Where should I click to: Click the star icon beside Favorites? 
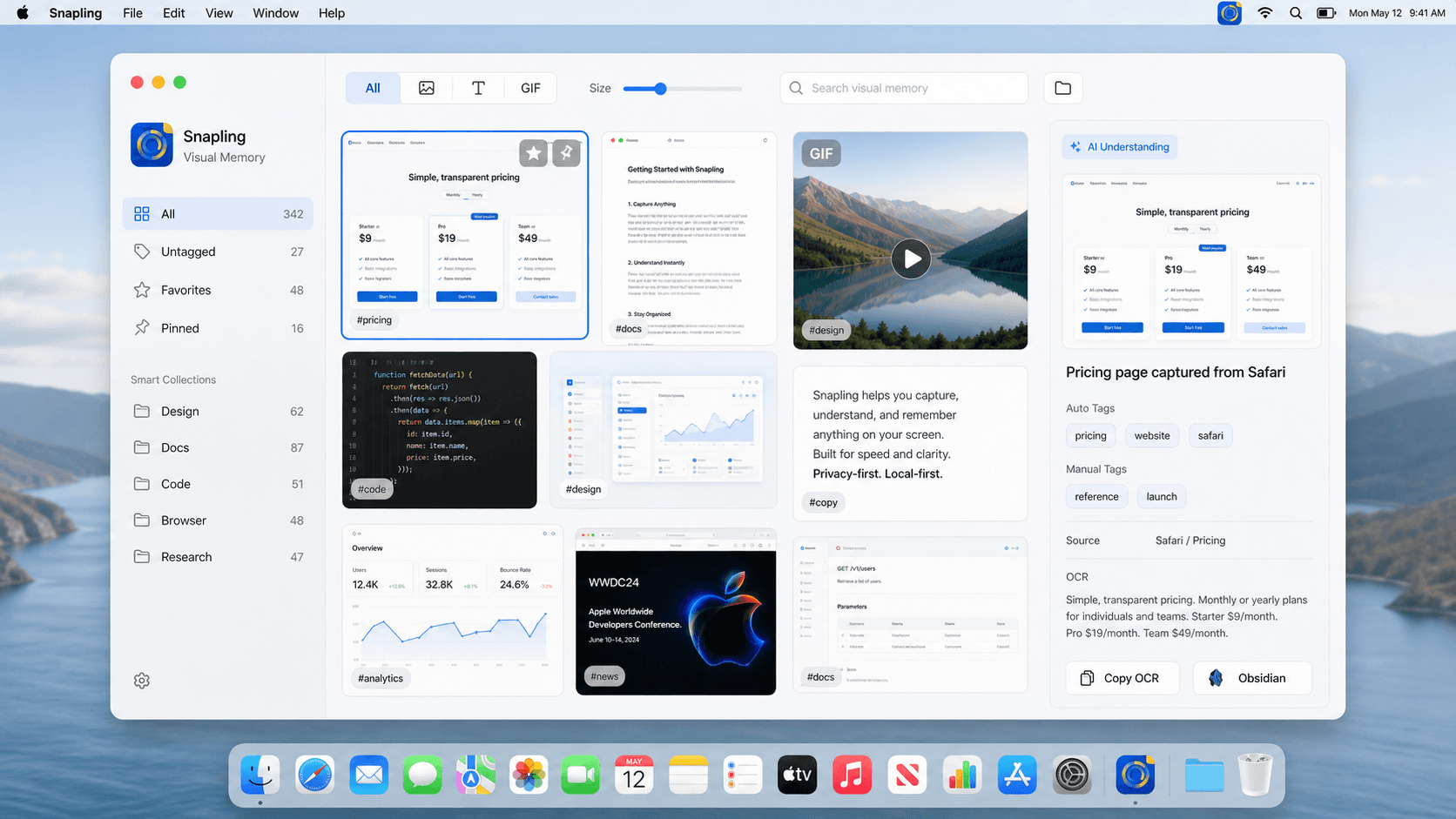pos(142,290)
